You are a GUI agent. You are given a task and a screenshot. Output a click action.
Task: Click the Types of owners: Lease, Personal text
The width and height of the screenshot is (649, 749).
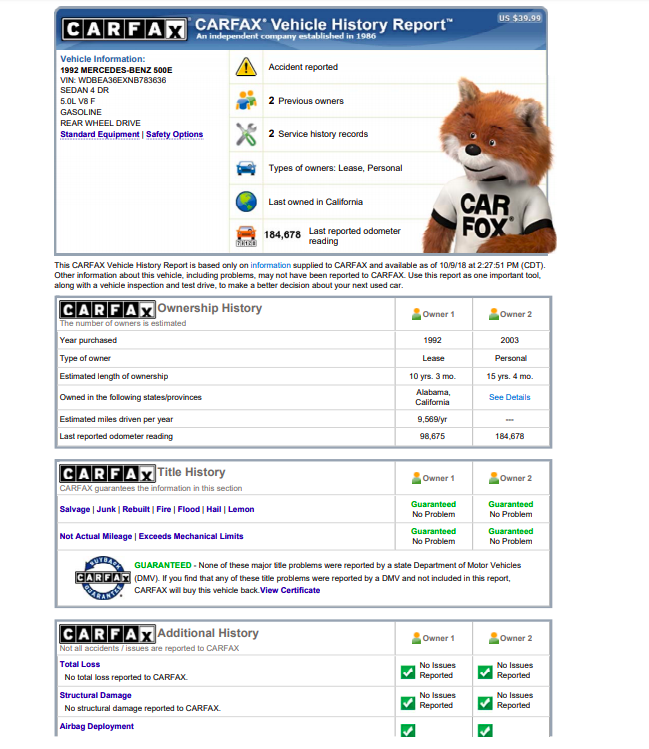tap(335, 168)
